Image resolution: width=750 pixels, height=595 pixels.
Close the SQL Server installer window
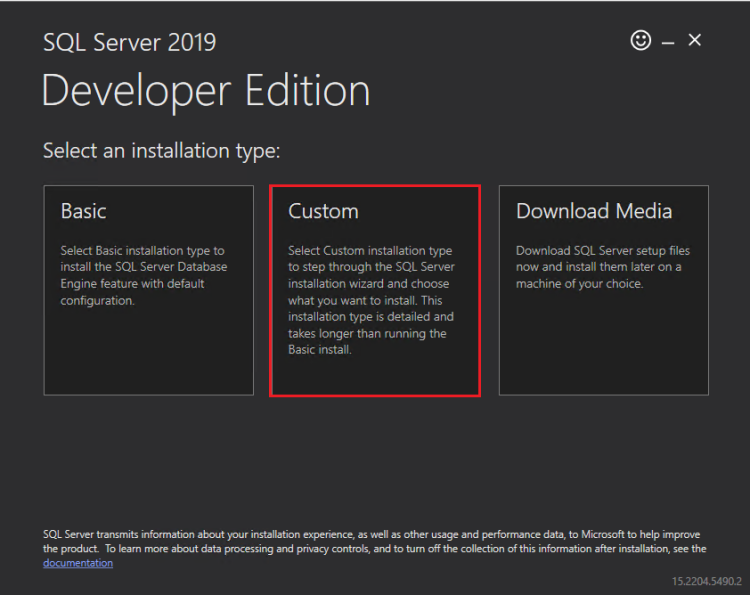pos(695,40)
